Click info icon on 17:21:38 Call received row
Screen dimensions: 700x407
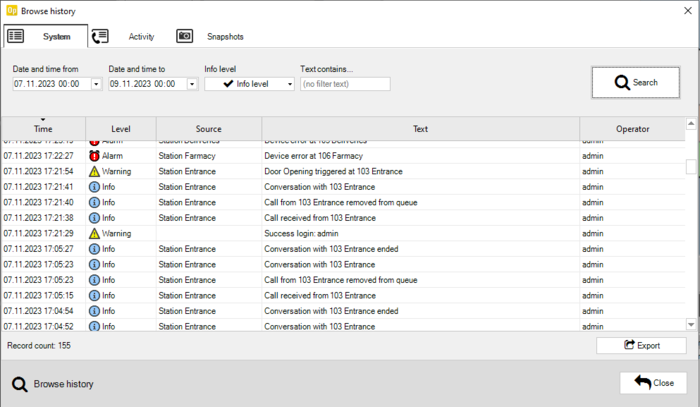[95, 218]
